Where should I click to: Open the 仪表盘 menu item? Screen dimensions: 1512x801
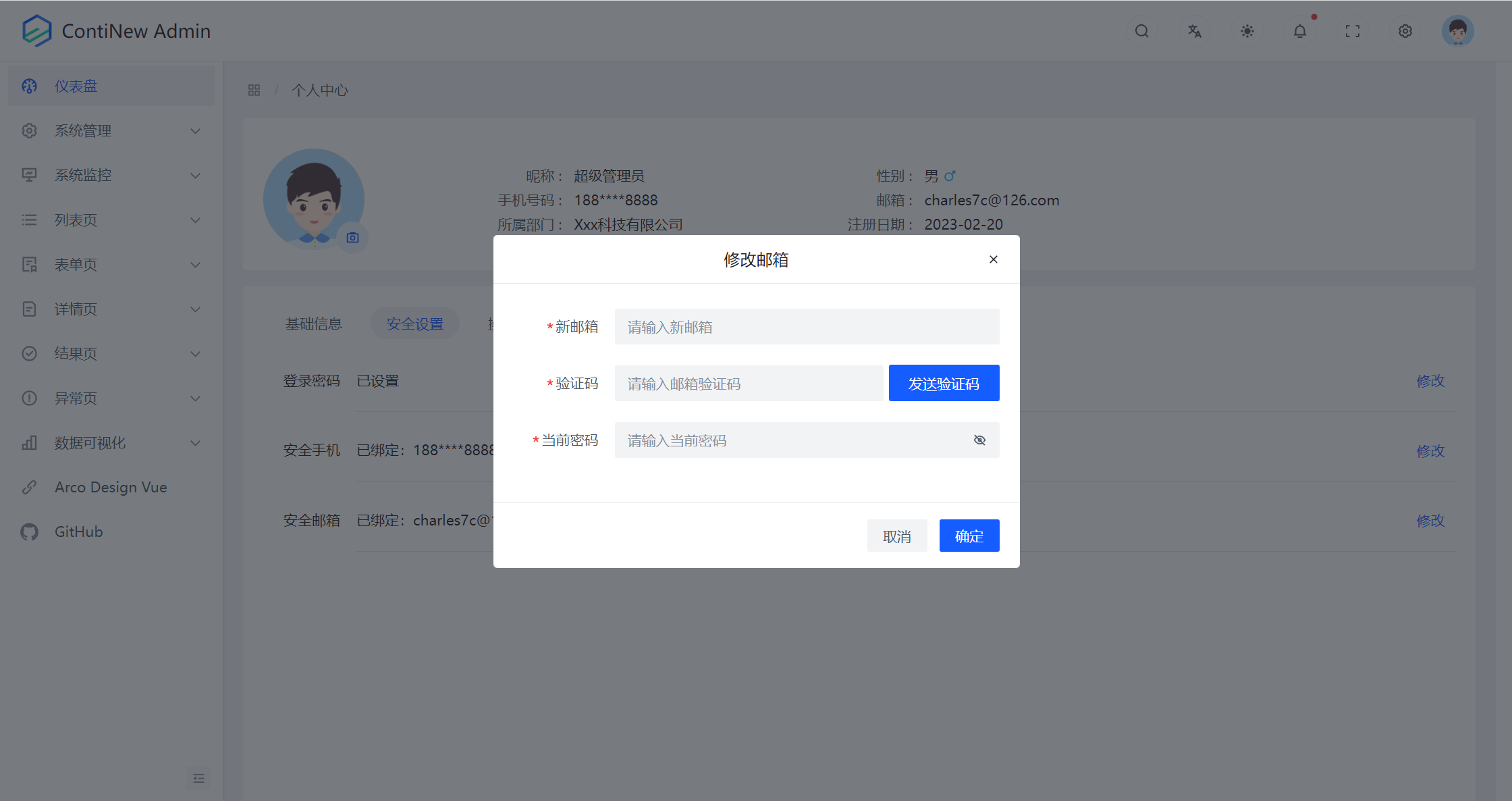coord(111,86)
